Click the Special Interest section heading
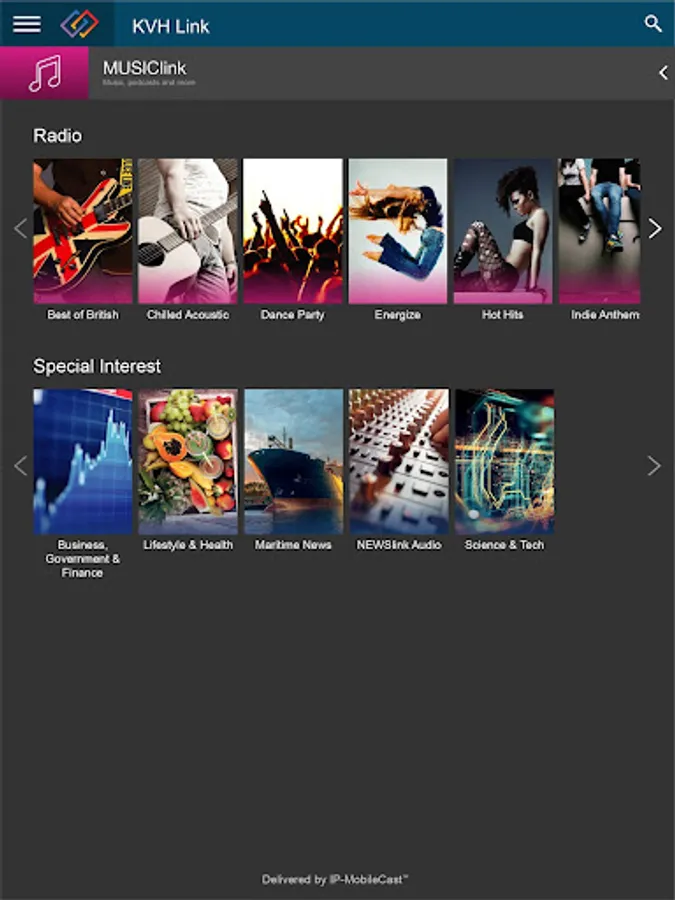Screen dimensions: 675x900 tap(97, 366)
